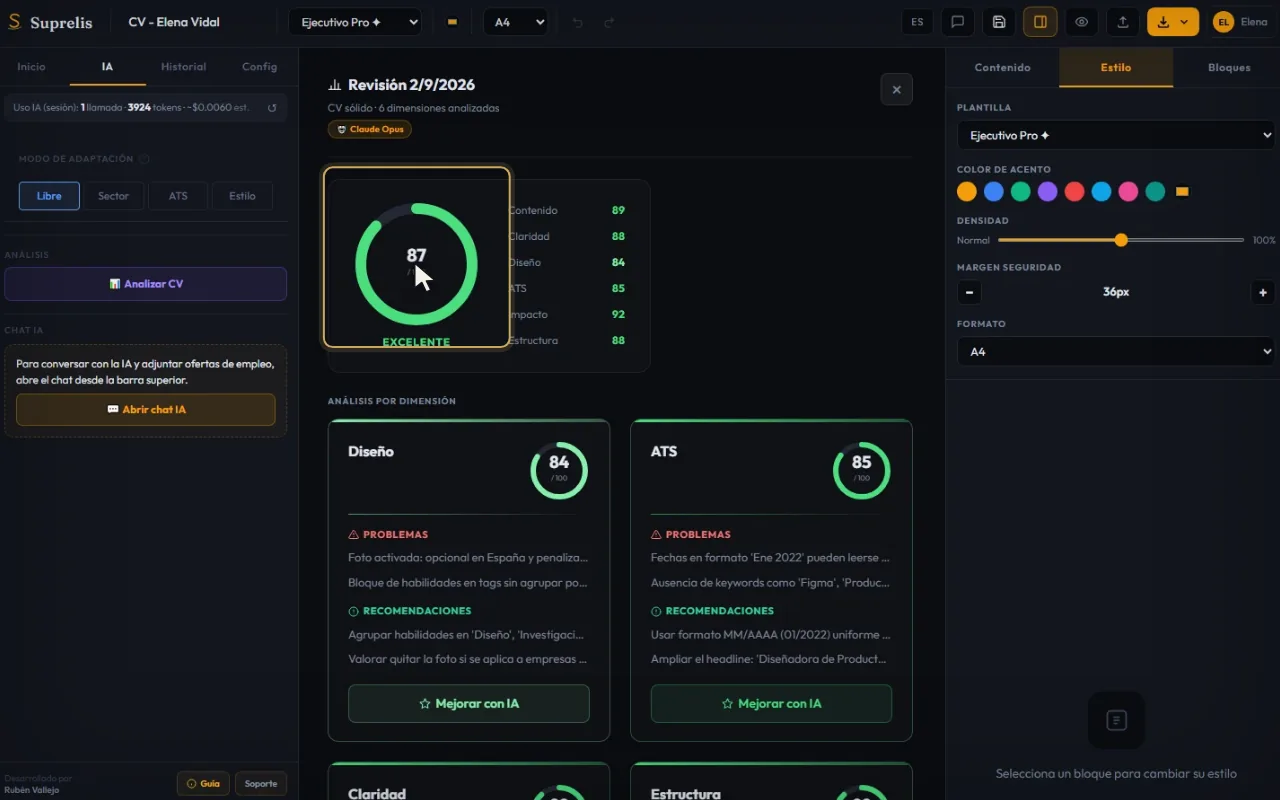Select the Sector adaptation mode

click(113, 196)
